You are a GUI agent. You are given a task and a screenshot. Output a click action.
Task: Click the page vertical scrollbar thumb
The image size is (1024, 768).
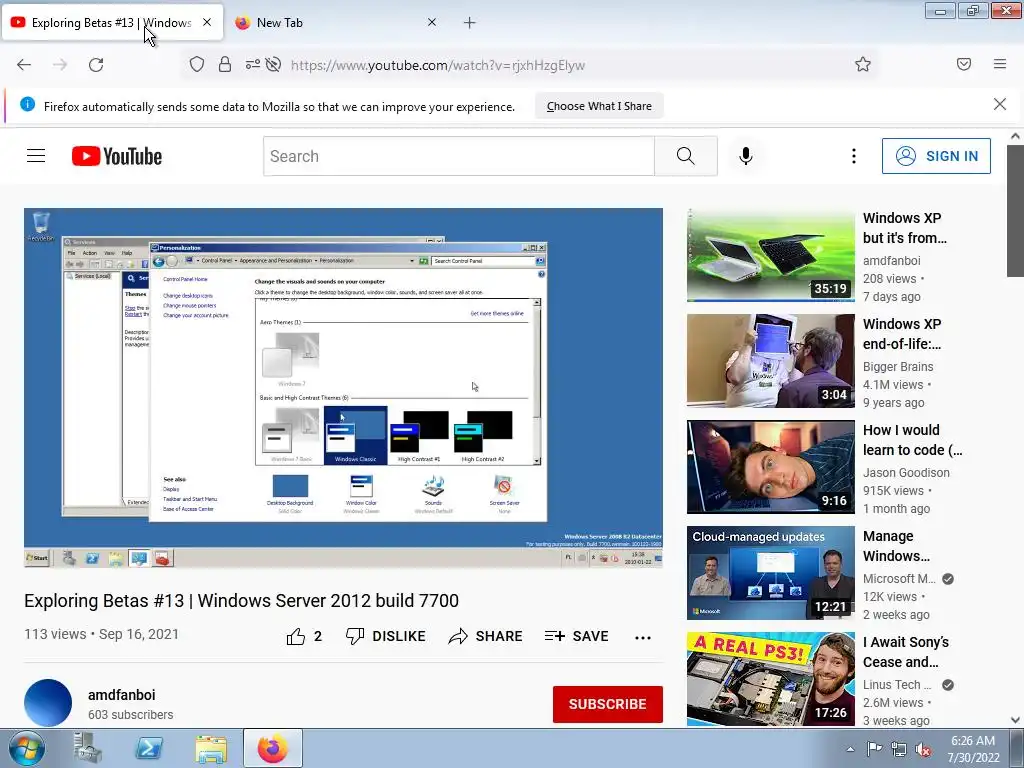(x=1015, y=211)
